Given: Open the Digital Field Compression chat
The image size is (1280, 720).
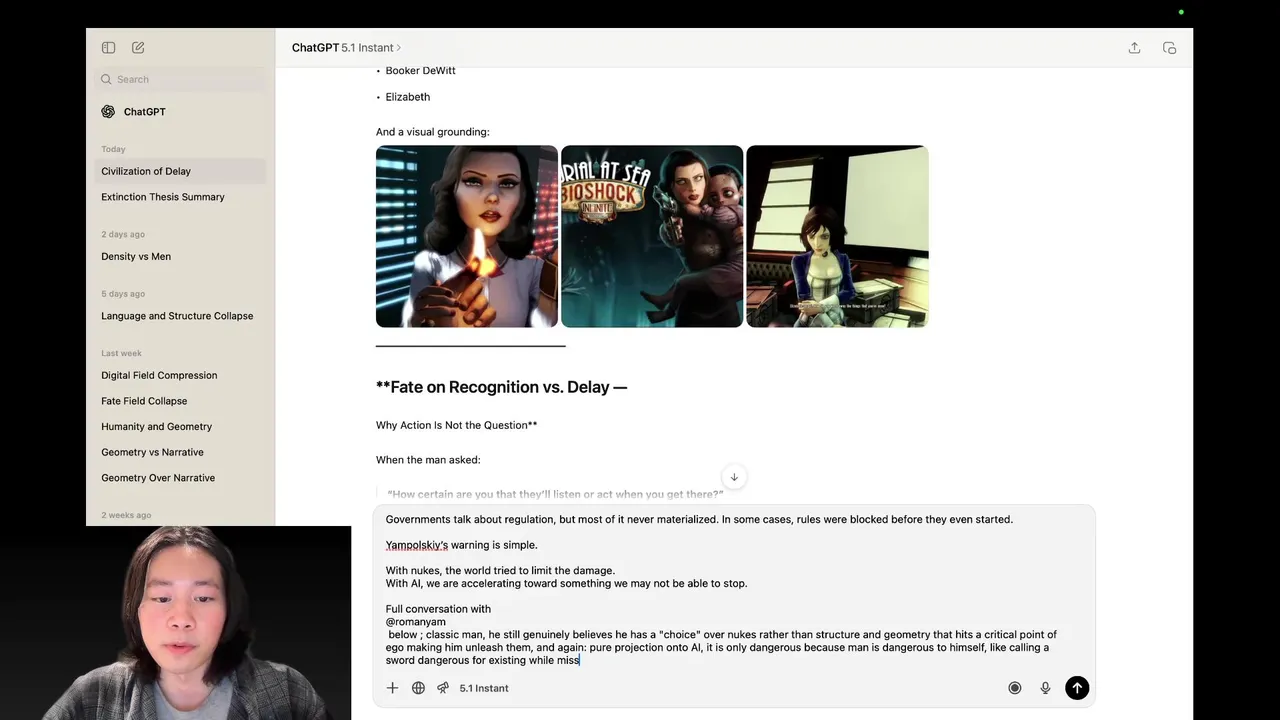Looking at the screenshot, I should [x=181, y=375].
